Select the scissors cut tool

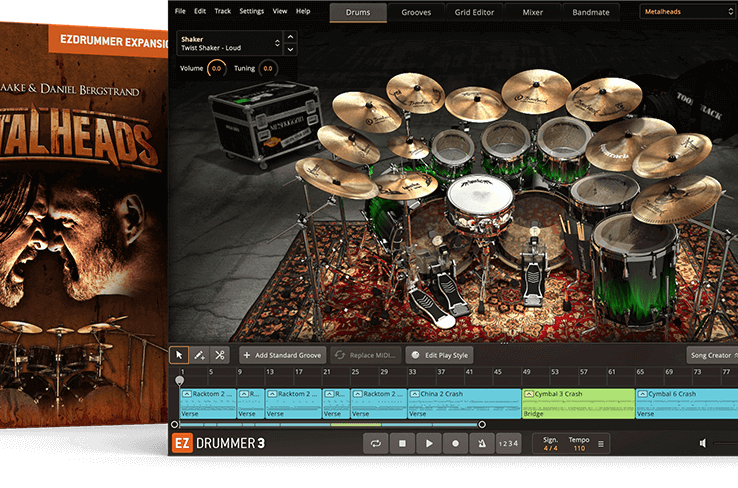(x=220, y=355)
